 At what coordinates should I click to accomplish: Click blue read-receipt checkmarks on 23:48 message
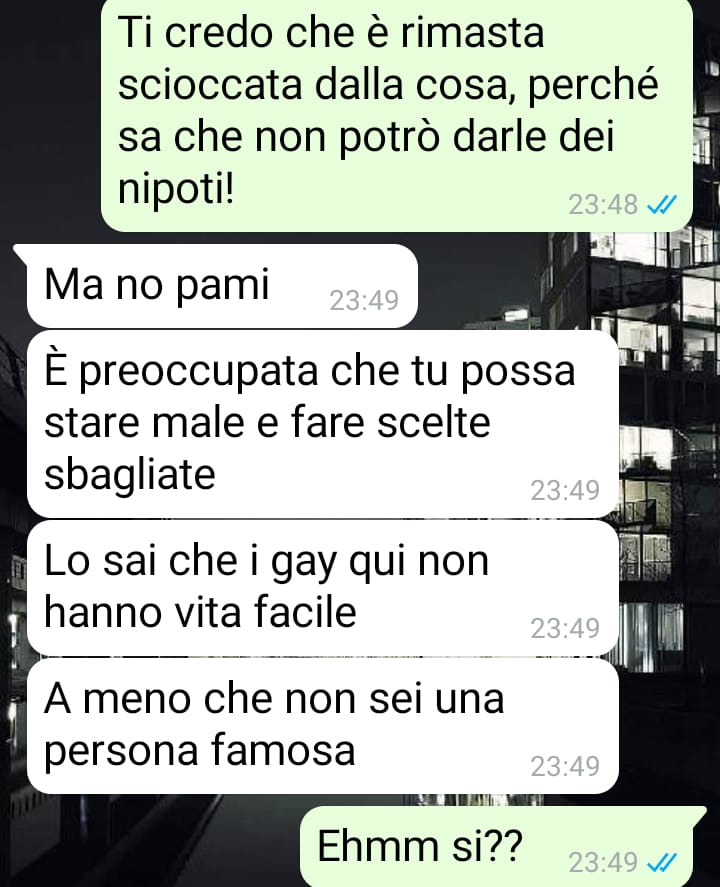tap(661, 205)
